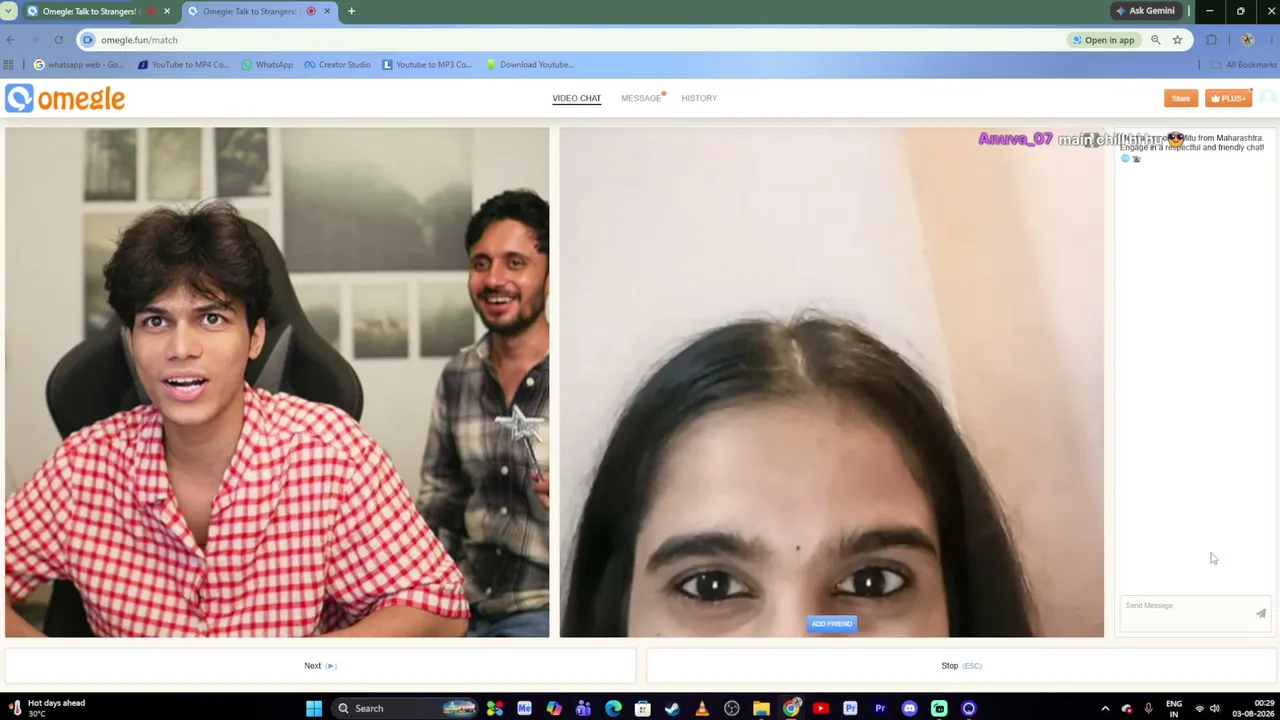This screenshot has width=1280, height=720.
Task: Open the YouTube to MP4 Co... bookmark
Action: pos(183,65)
